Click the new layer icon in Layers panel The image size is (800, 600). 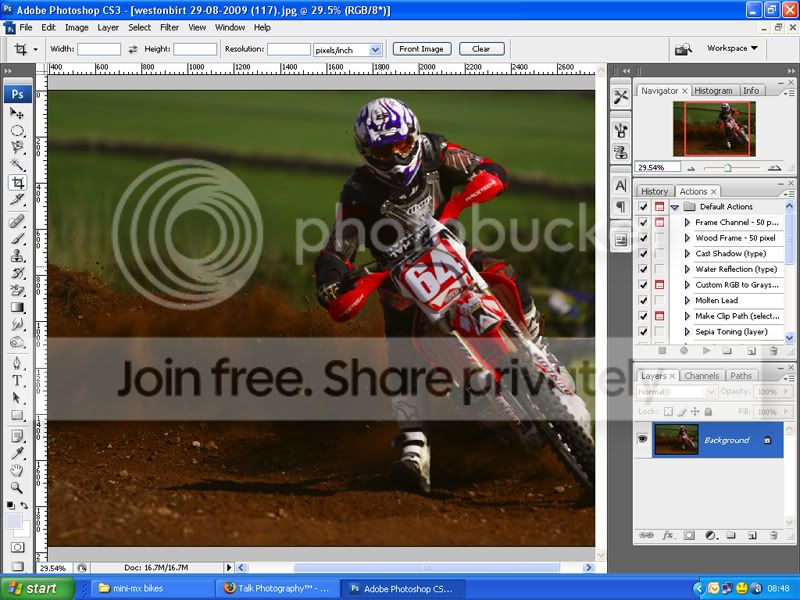pyautogui.click(x=750, y=536)
